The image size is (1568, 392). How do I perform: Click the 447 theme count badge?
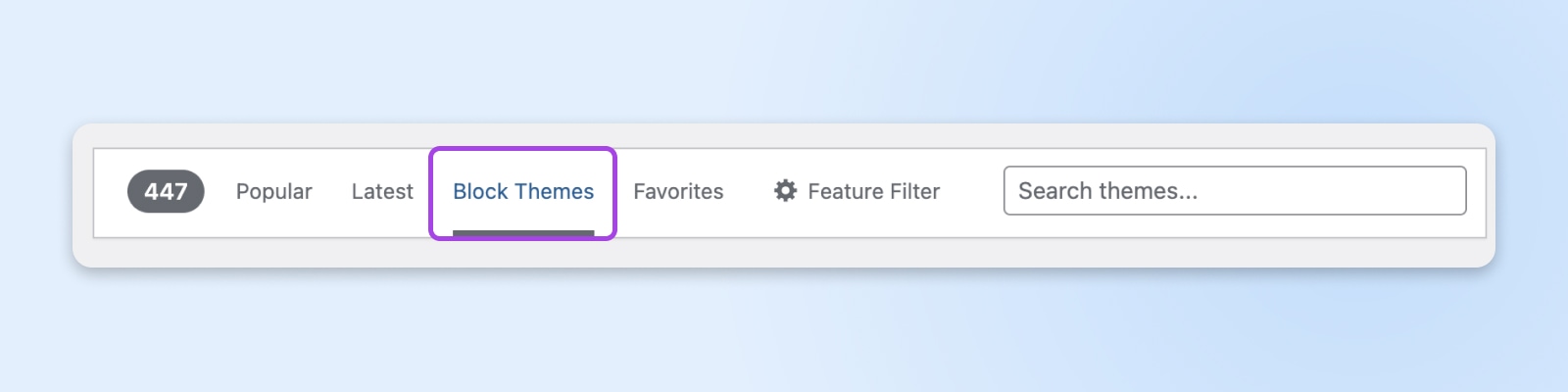(166, 191)
